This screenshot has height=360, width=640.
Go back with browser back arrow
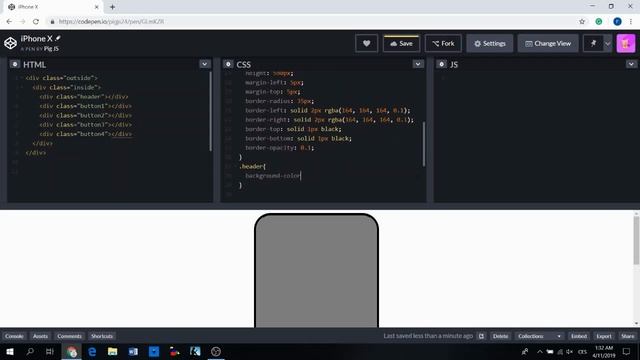coord(9,22)
